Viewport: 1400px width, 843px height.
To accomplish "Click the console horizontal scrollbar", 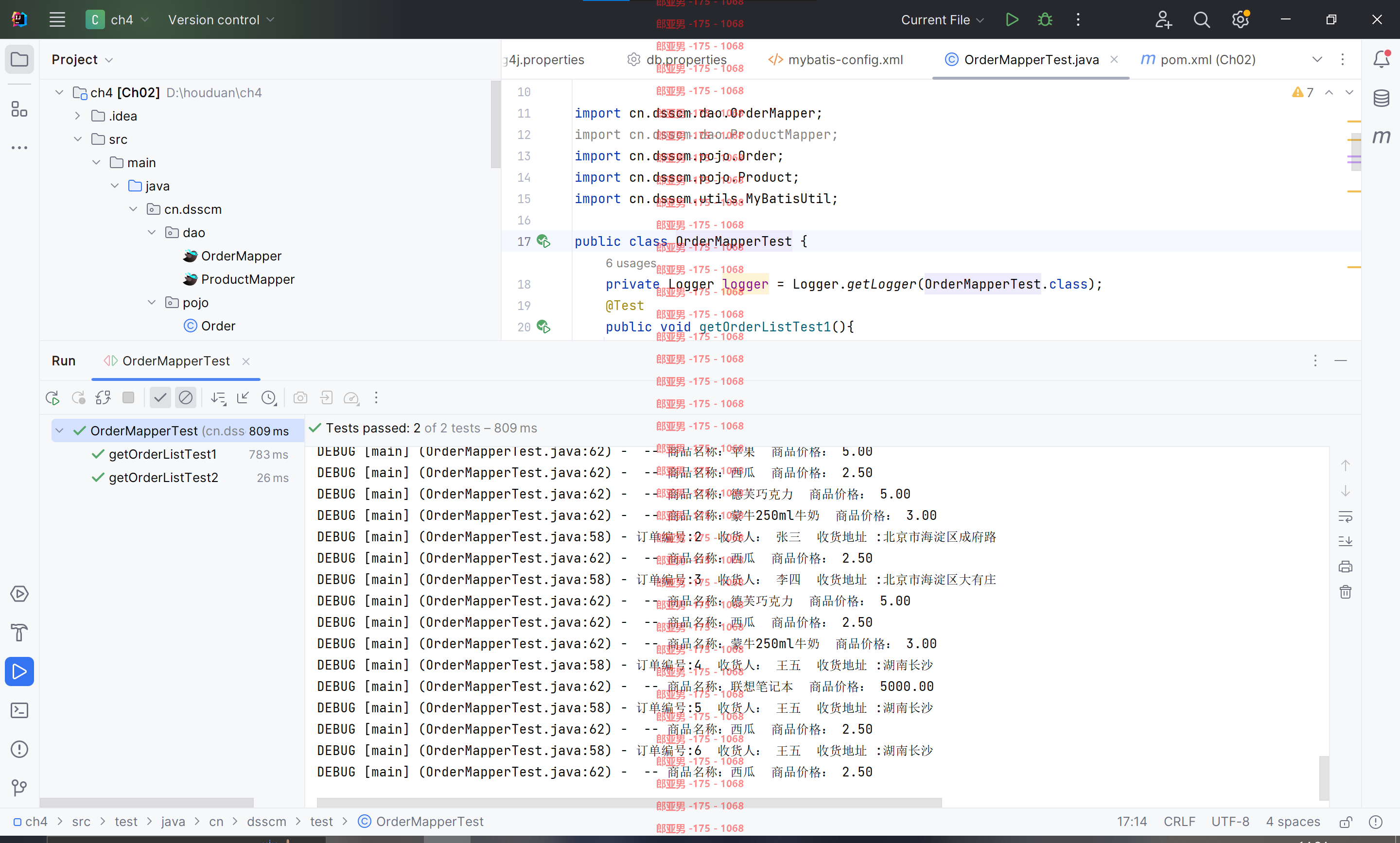I will [x=629, y=802].
